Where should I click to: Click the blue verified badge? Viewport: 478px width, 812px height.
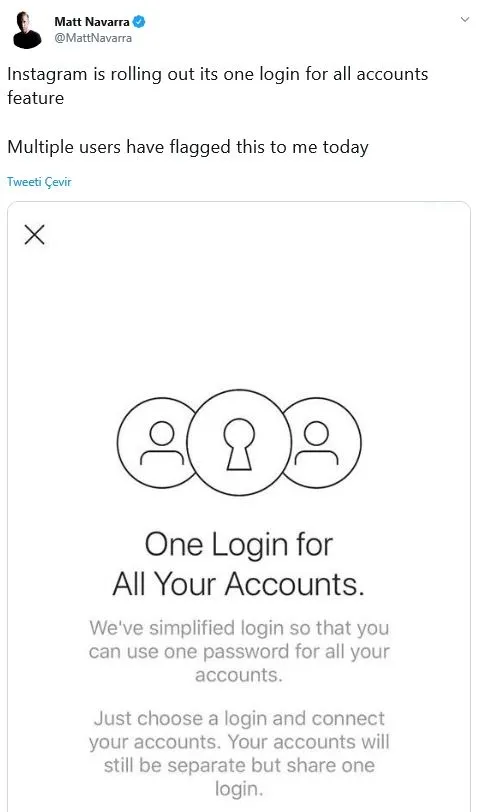pos(139,22)
